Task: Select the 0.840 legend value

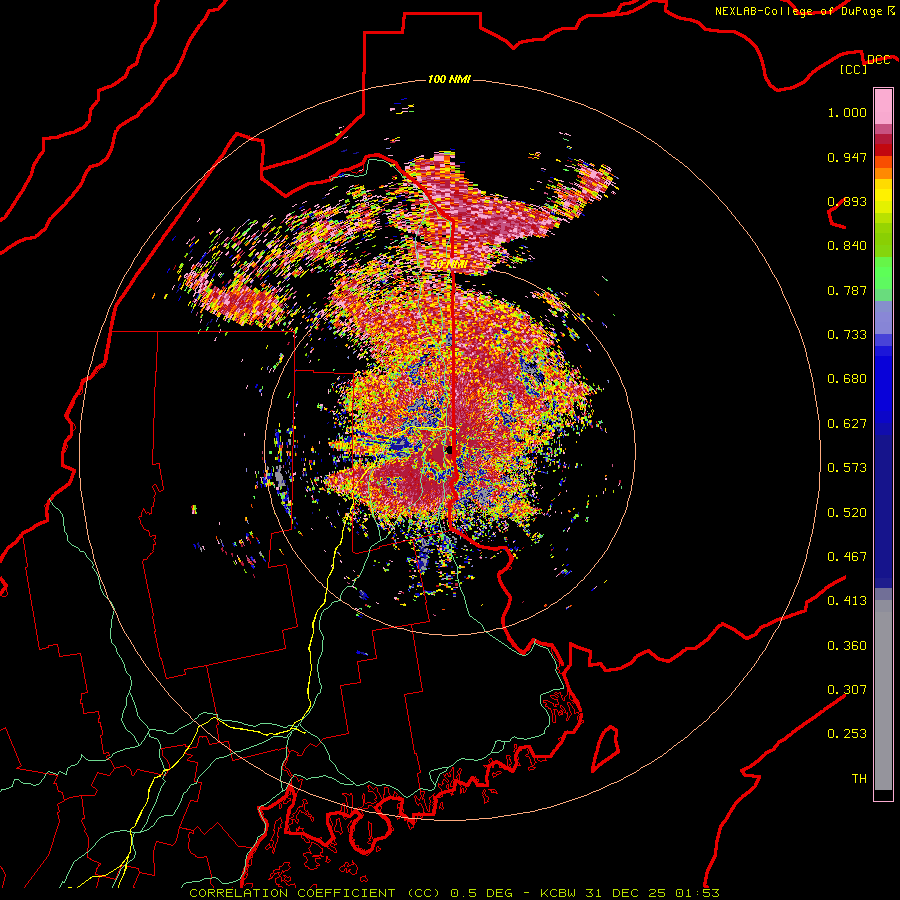Action: (x=847, y=246)
